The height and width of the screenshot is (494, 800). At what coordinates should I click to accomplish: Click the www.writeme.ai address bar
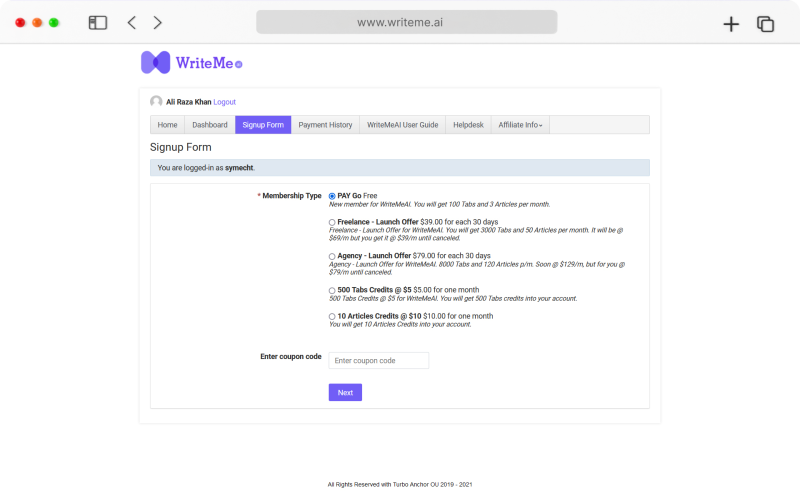click(407, 22)
